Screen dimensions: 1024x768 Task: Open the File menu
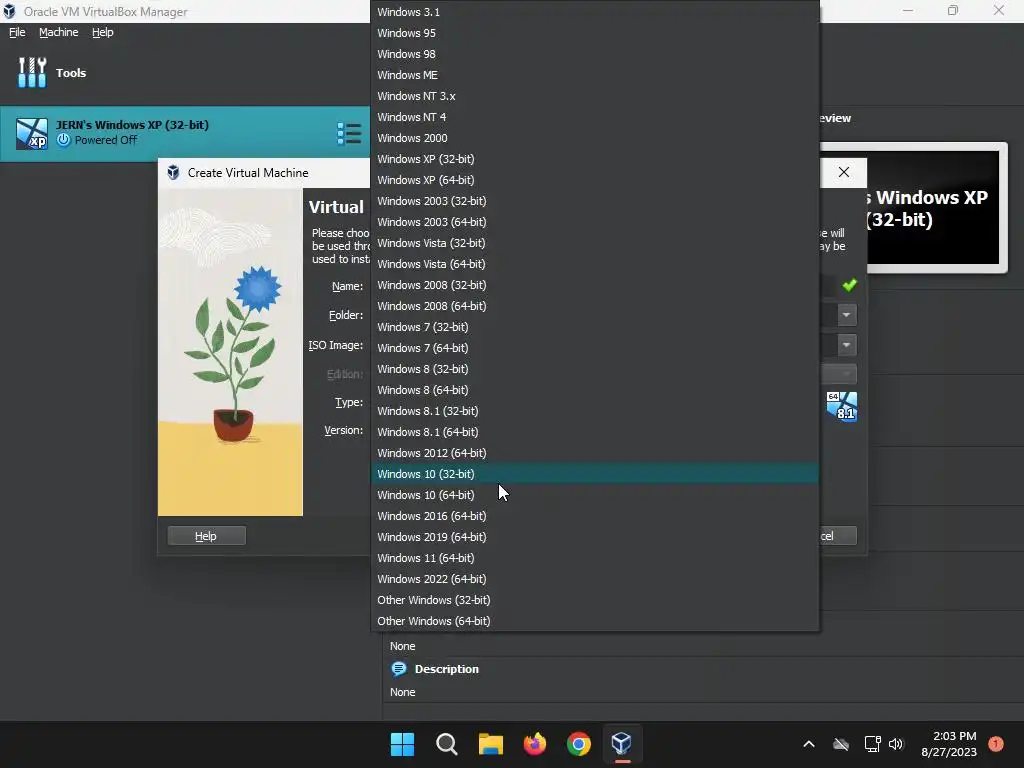17,32
